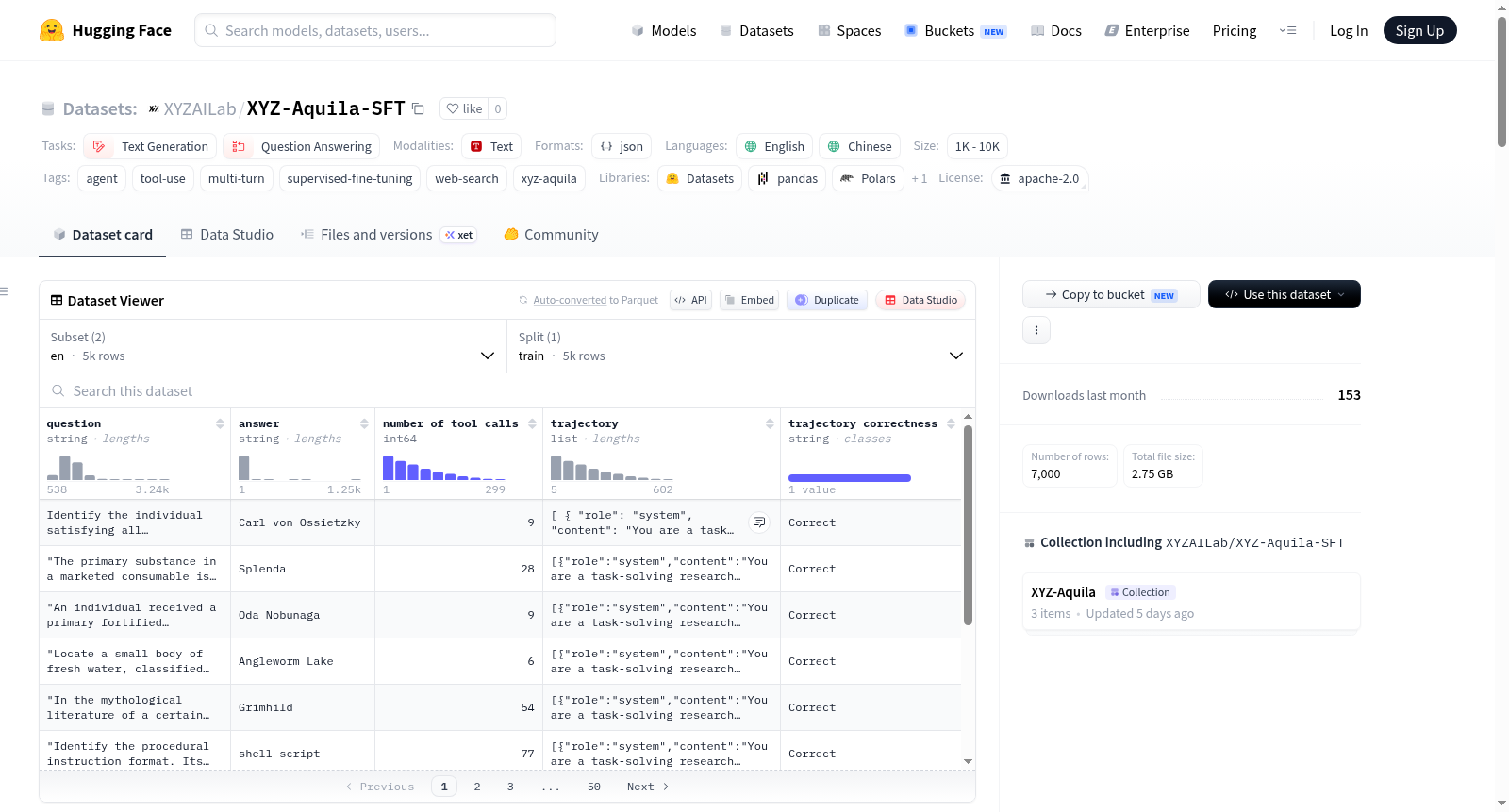Open the Community tab

tap(552, 235)
